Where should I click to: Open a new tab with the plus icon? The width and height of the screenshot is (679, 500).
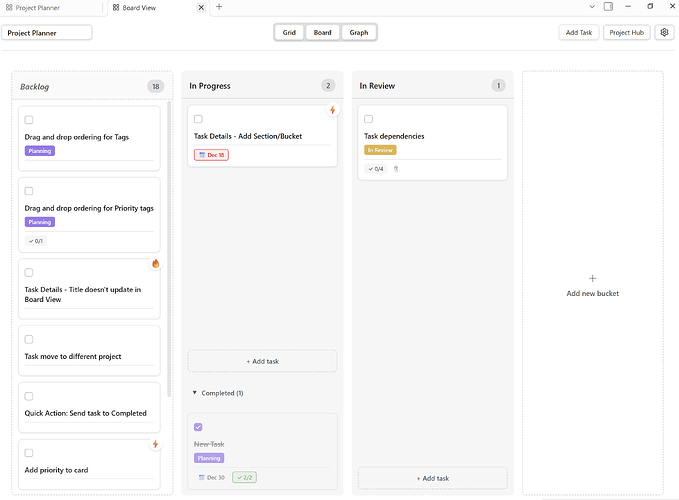pos(220,7)
